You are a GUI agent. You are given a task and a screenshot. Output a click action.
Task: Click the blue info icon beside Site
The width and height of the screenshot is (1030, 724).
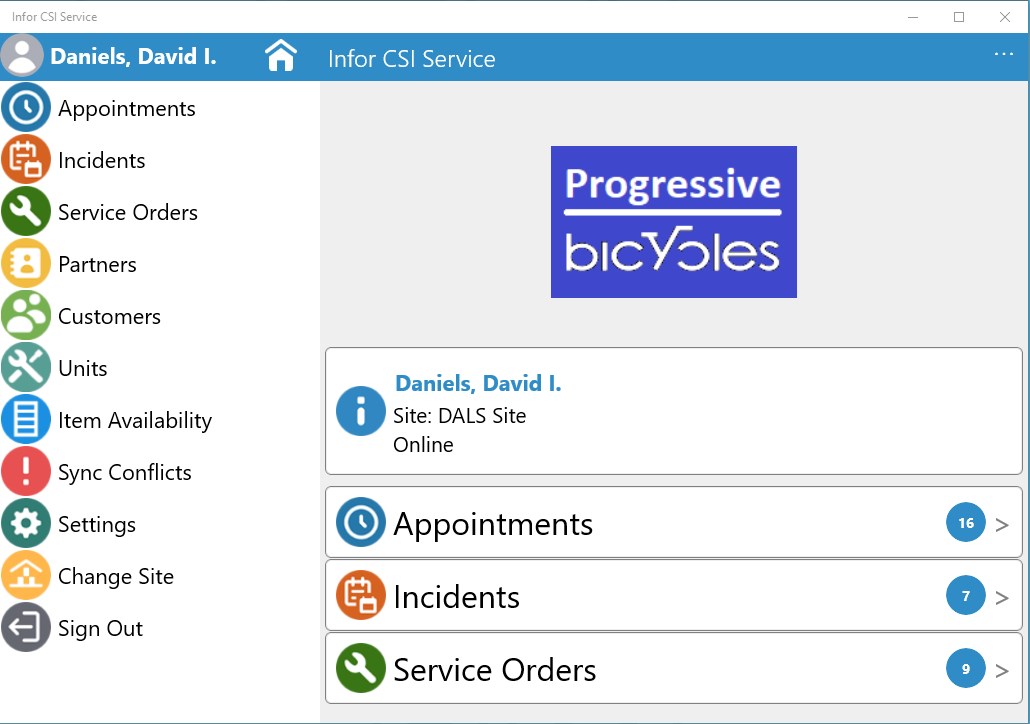pyautogui.click(x=360, y=411)
